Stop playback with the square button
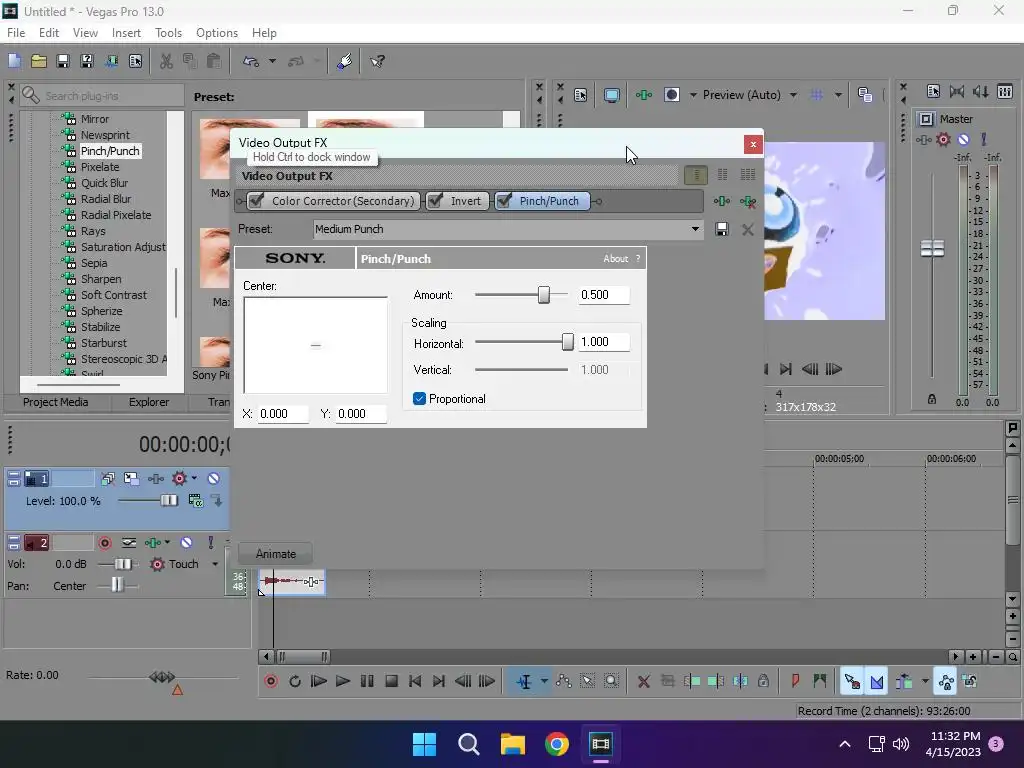The height and width of the screenshot is (768, 1024). [391, 682]
